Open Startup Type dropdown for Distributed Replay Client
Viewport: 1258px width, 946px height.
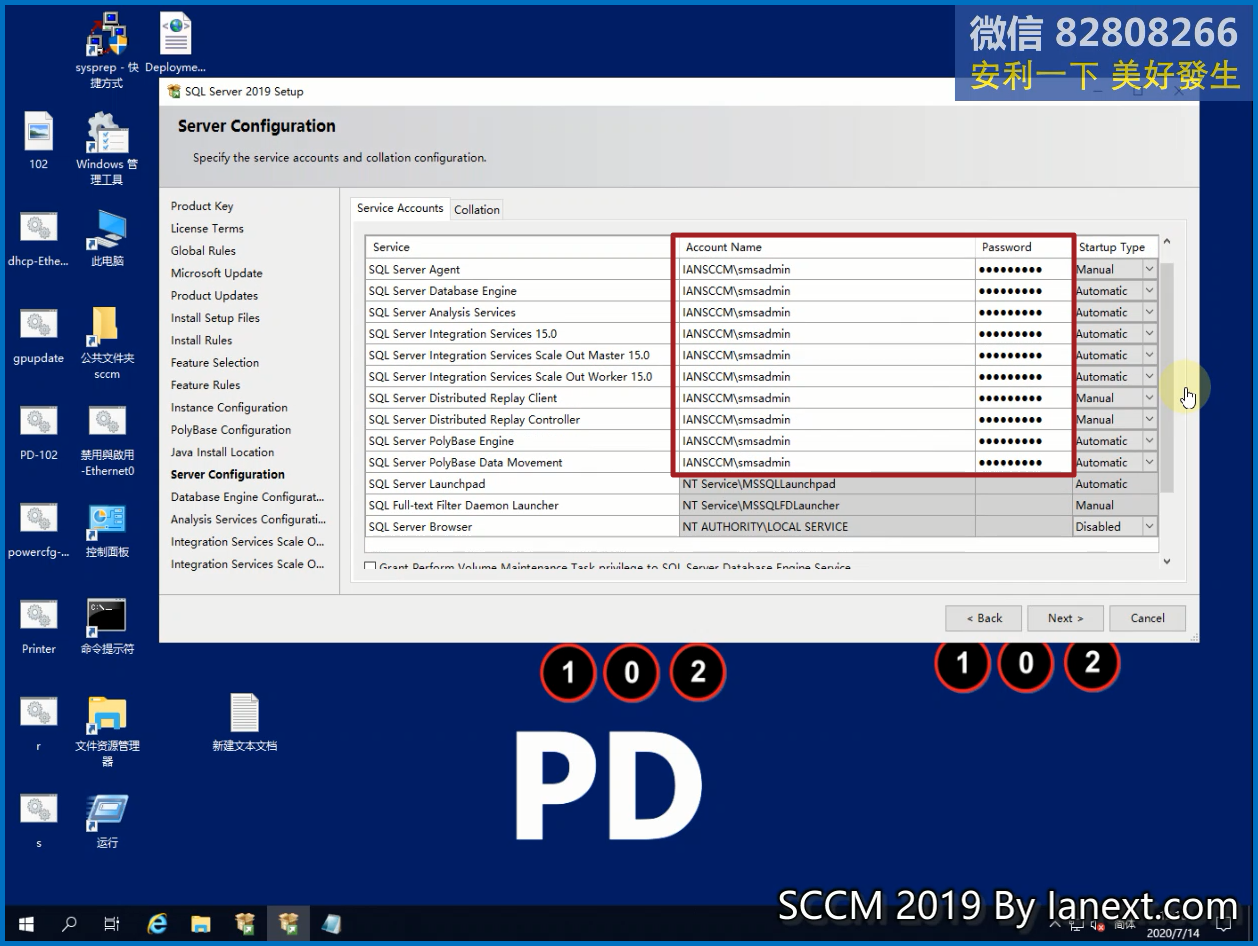1149,398
